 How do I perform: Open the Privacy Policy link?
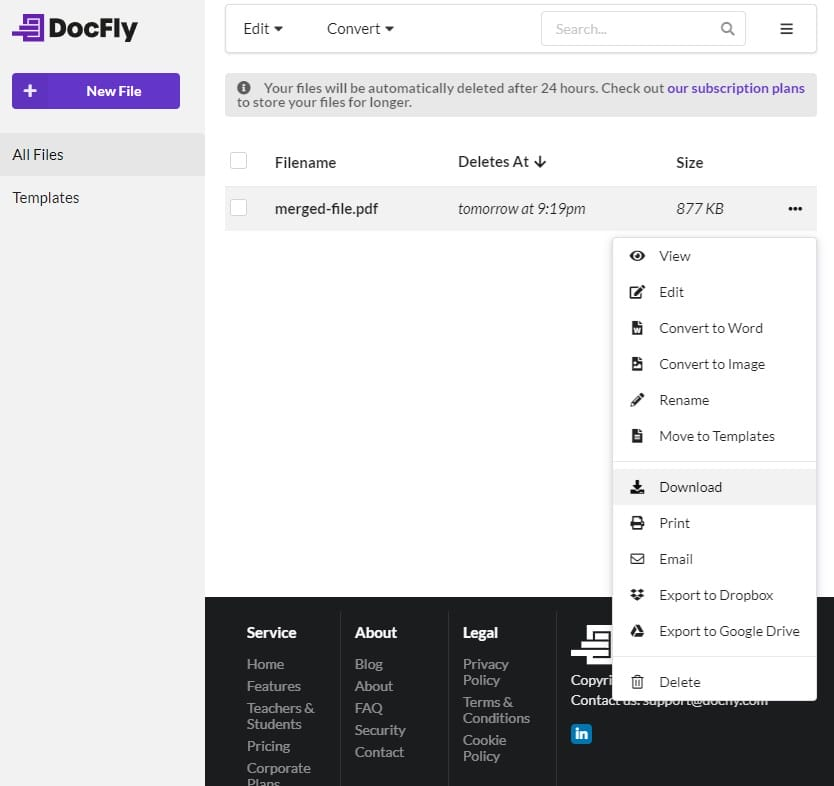coord(485,672)
